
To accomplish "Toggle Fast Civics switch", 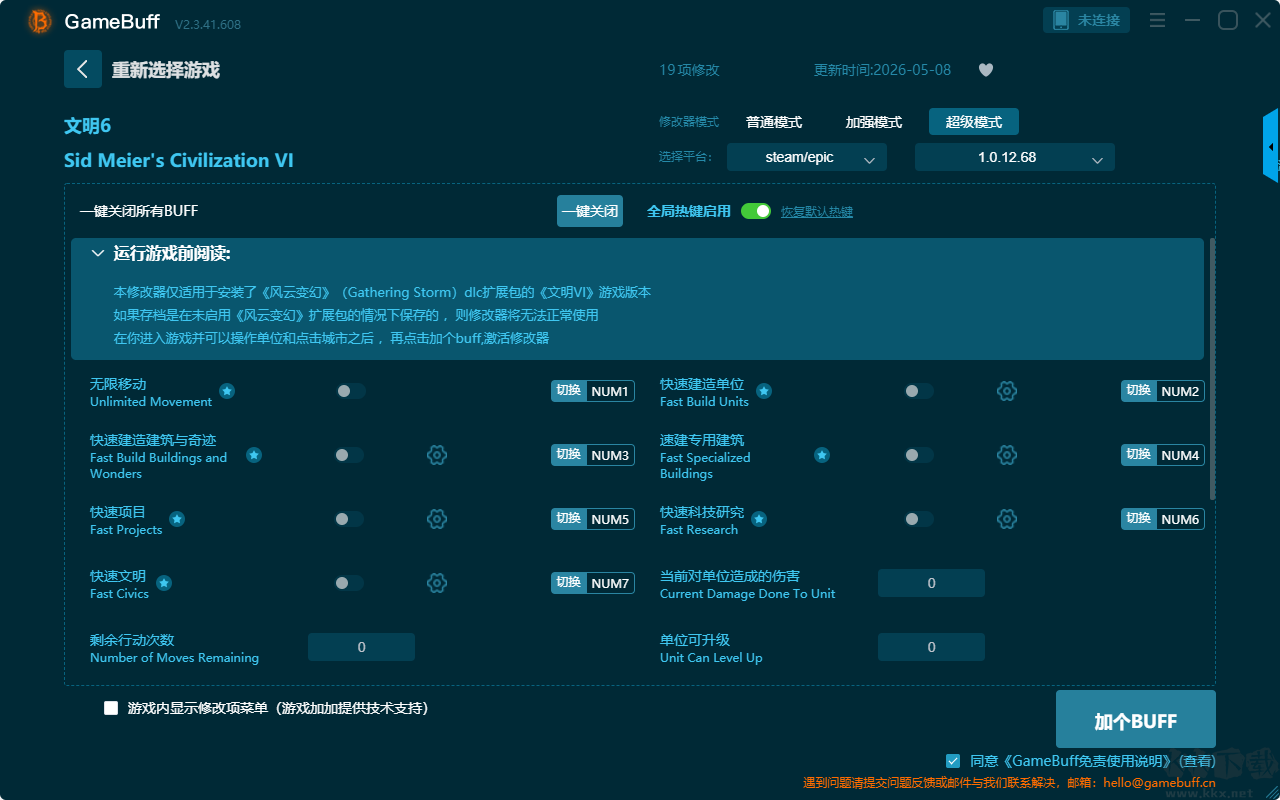I will coord(350,583).
